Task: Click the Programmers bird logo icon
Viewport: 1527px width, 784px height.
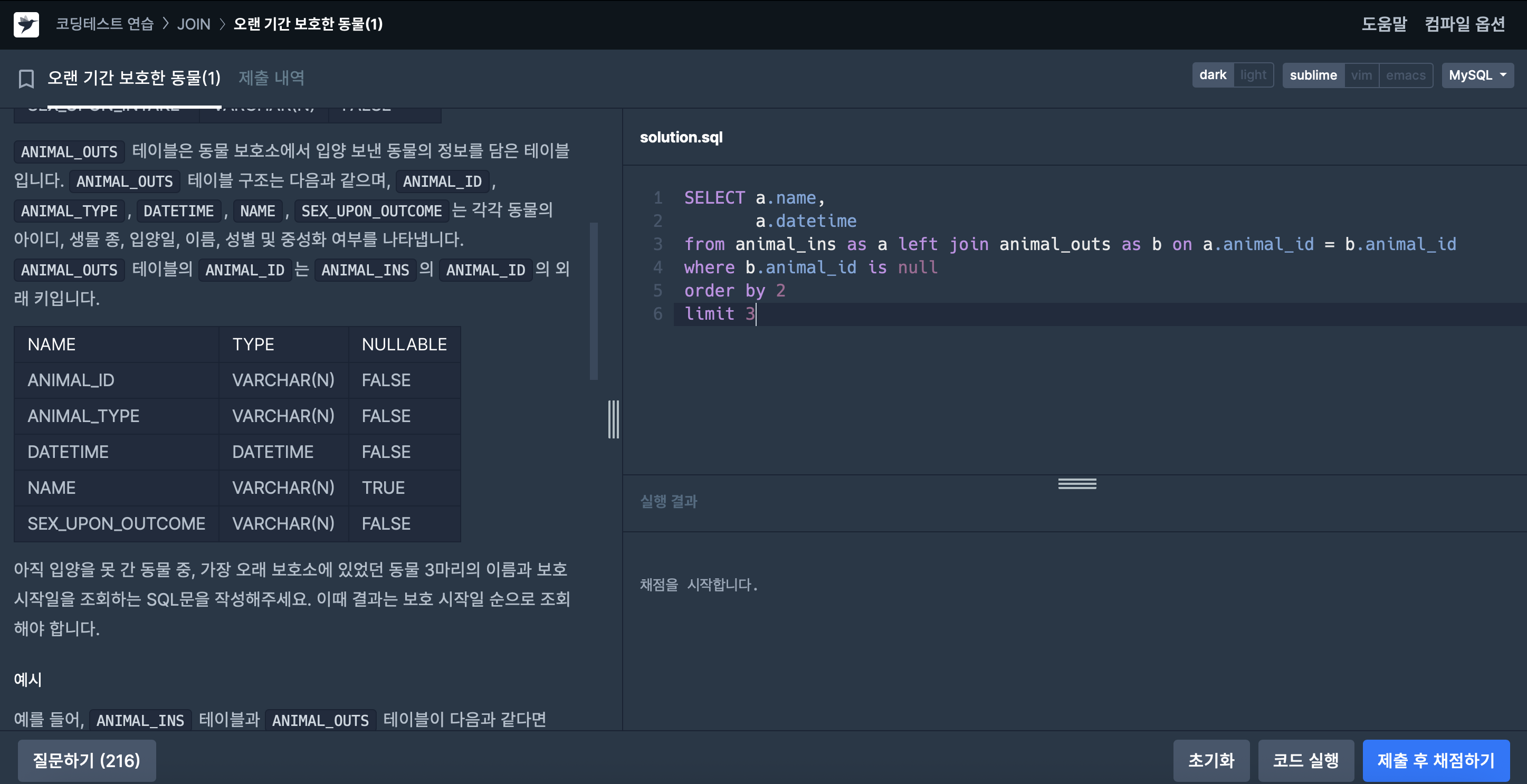Action: pyautogui.click(x=26, y=24)
